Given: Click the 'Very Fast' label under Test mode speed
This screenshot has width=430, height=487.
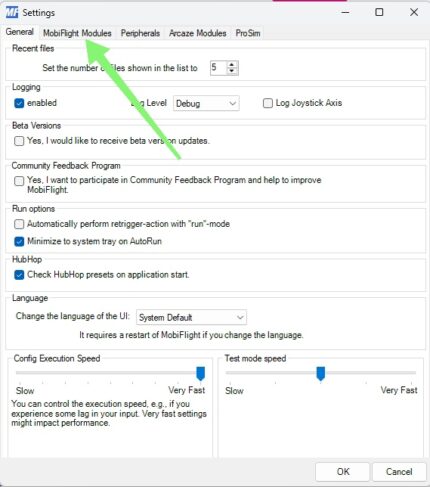Looking at the screenshot, I should click(399, 390).
